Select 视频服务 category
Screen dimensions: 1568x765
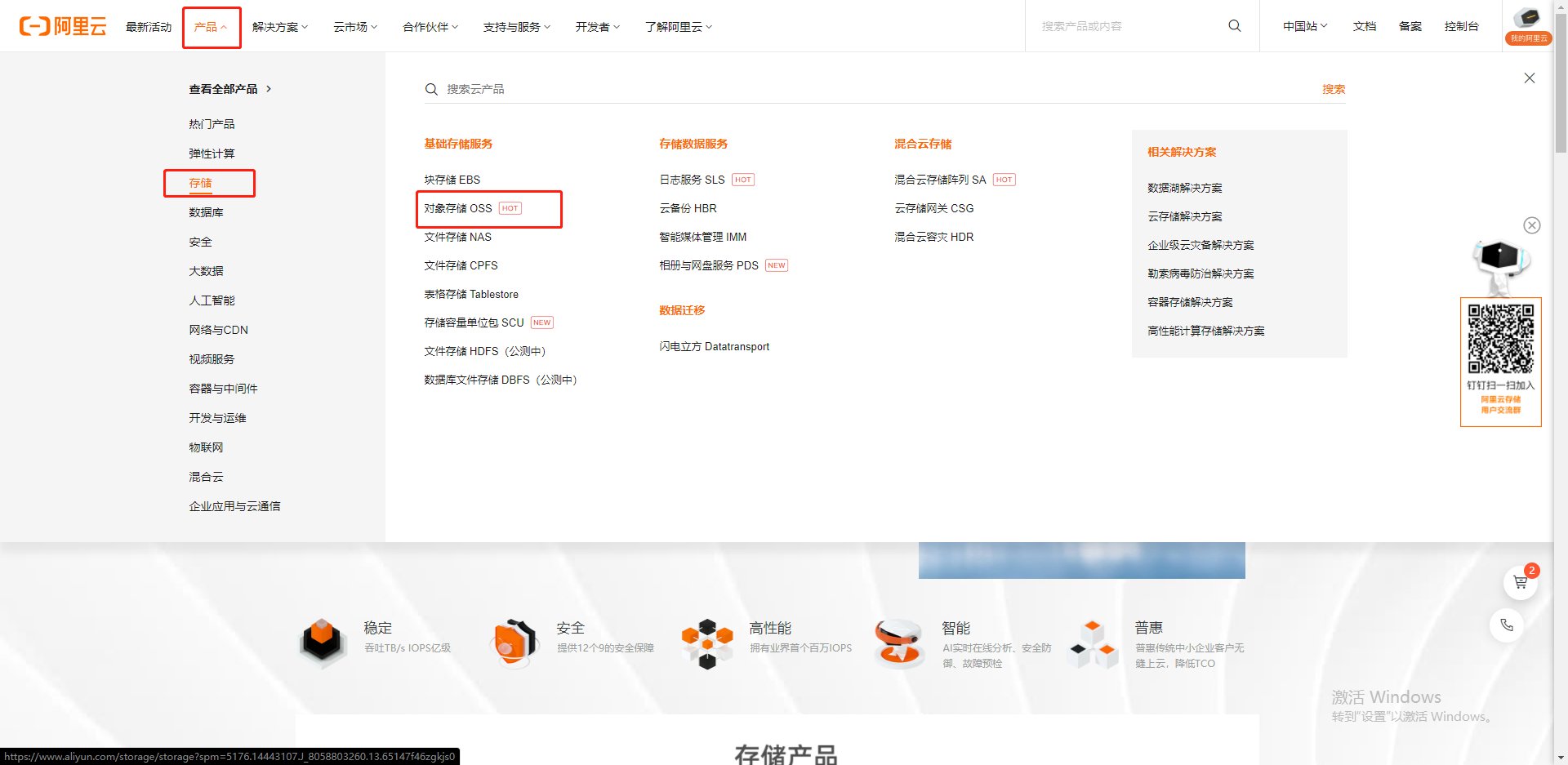point(212,359)
